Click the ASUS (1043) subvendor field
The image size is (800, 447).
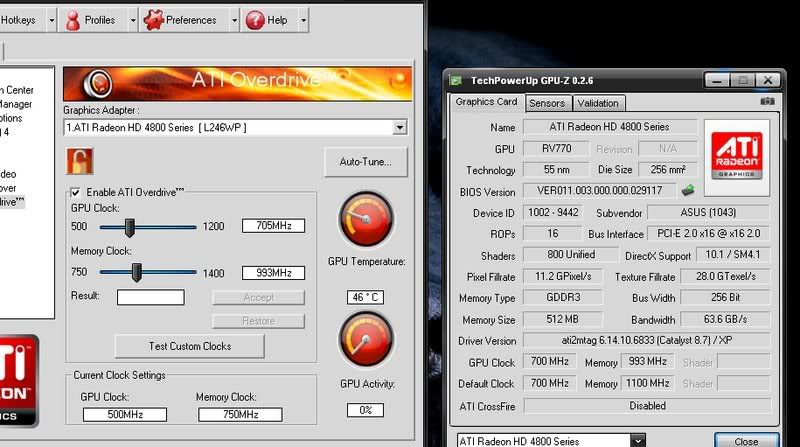708,212
